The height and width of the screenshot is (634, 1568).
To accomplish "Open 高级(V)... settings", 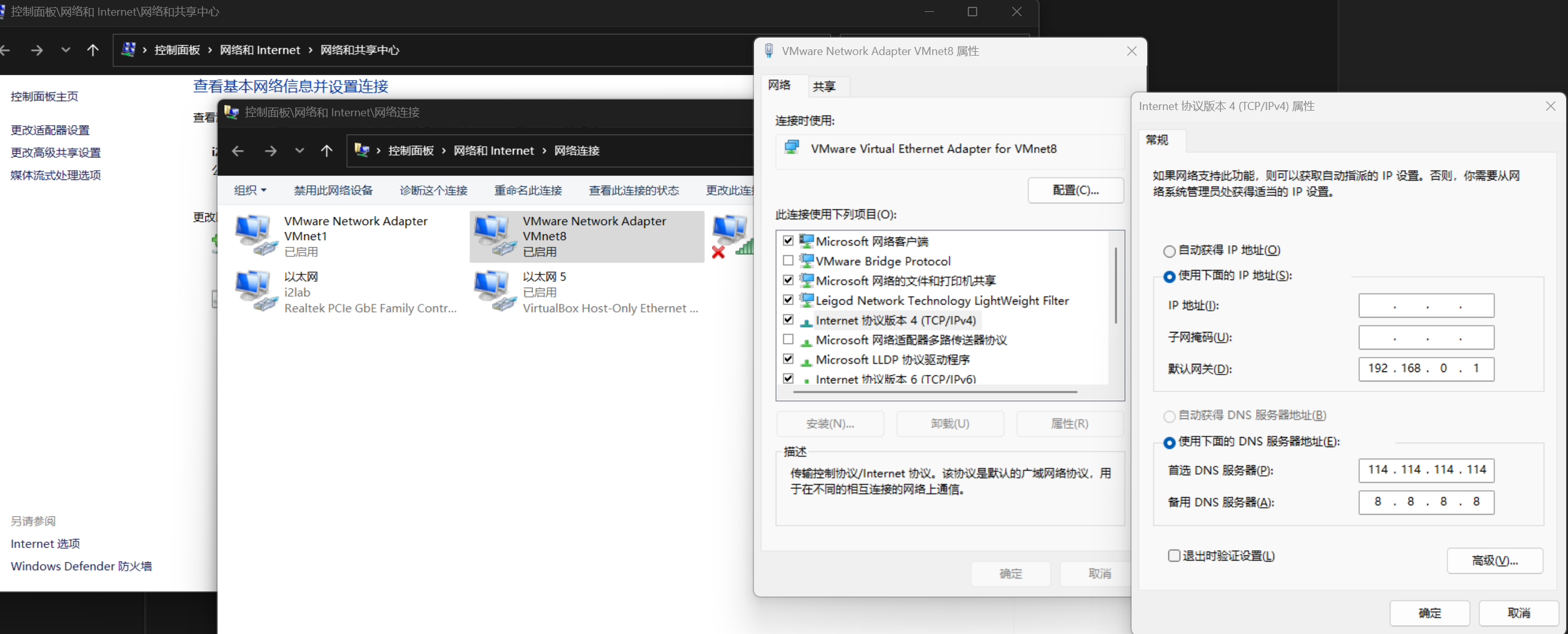I will [1495, 561].
